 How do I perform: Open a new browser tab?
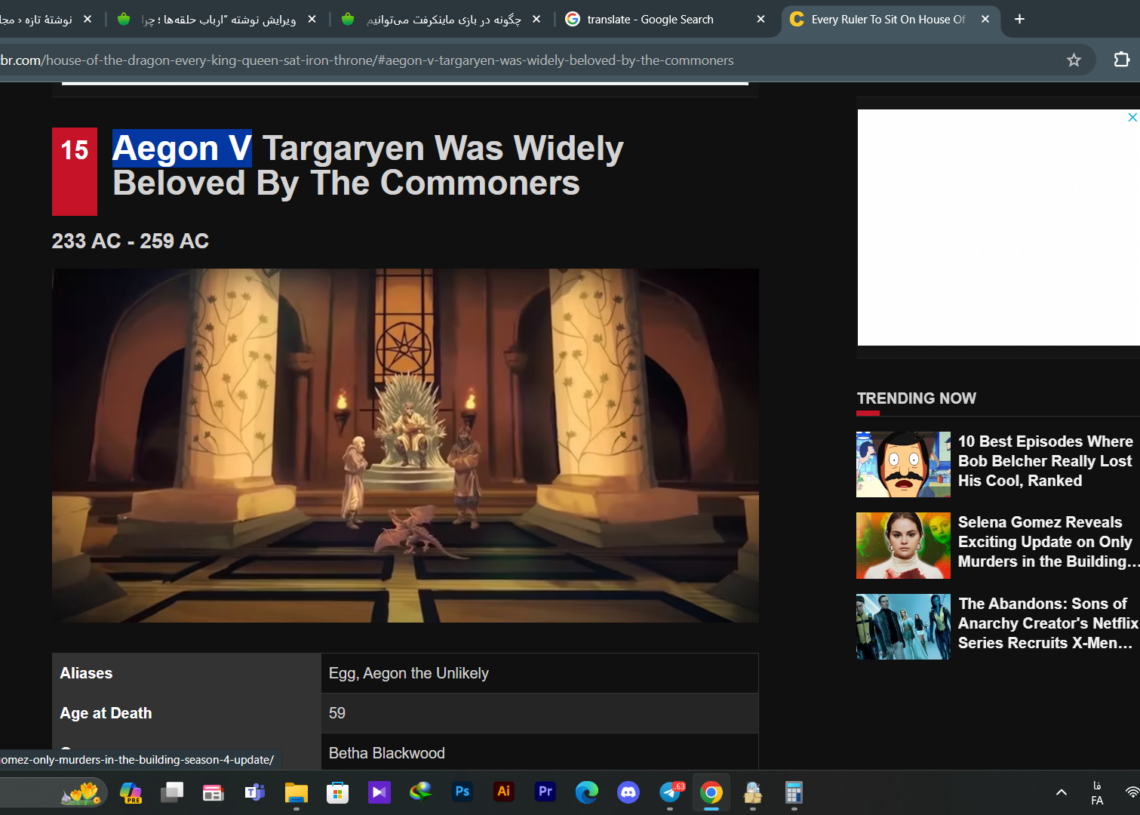pos(1019,20)
